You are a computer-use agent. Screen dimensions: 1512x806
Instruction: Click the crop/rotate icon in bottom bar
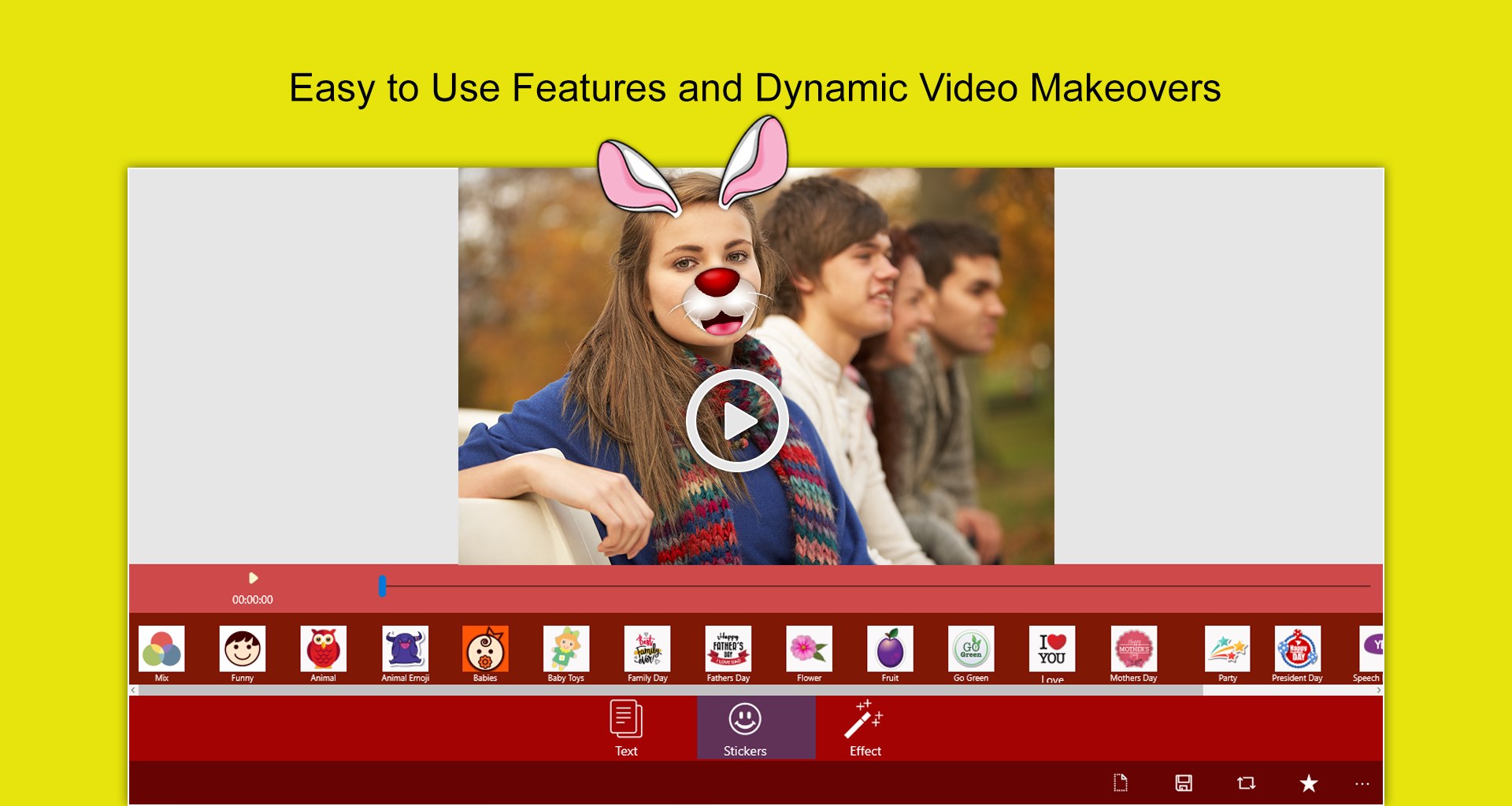[1246, 782]
